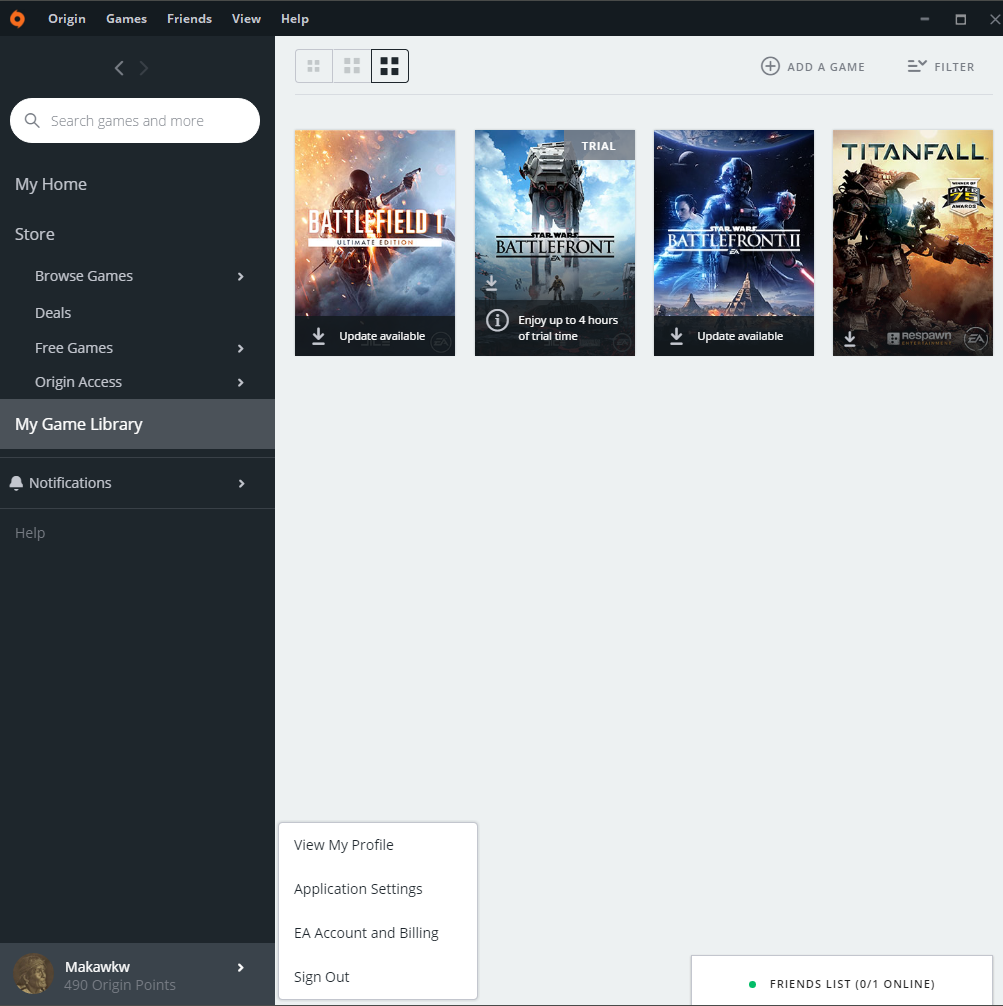Open the Store section
Viewport: 1003px width, 1006px height.
click(x=35, y=234)
